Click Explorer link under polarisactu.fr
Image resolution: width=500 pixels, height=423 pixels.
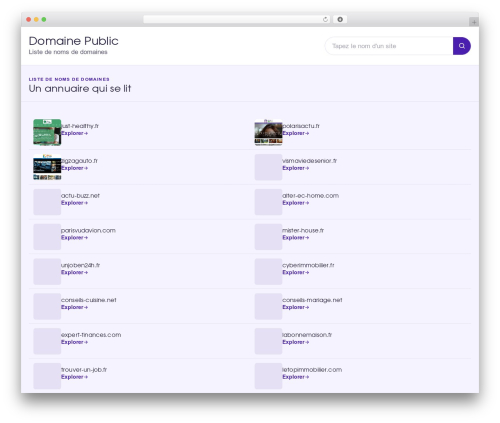pos(296,133)
